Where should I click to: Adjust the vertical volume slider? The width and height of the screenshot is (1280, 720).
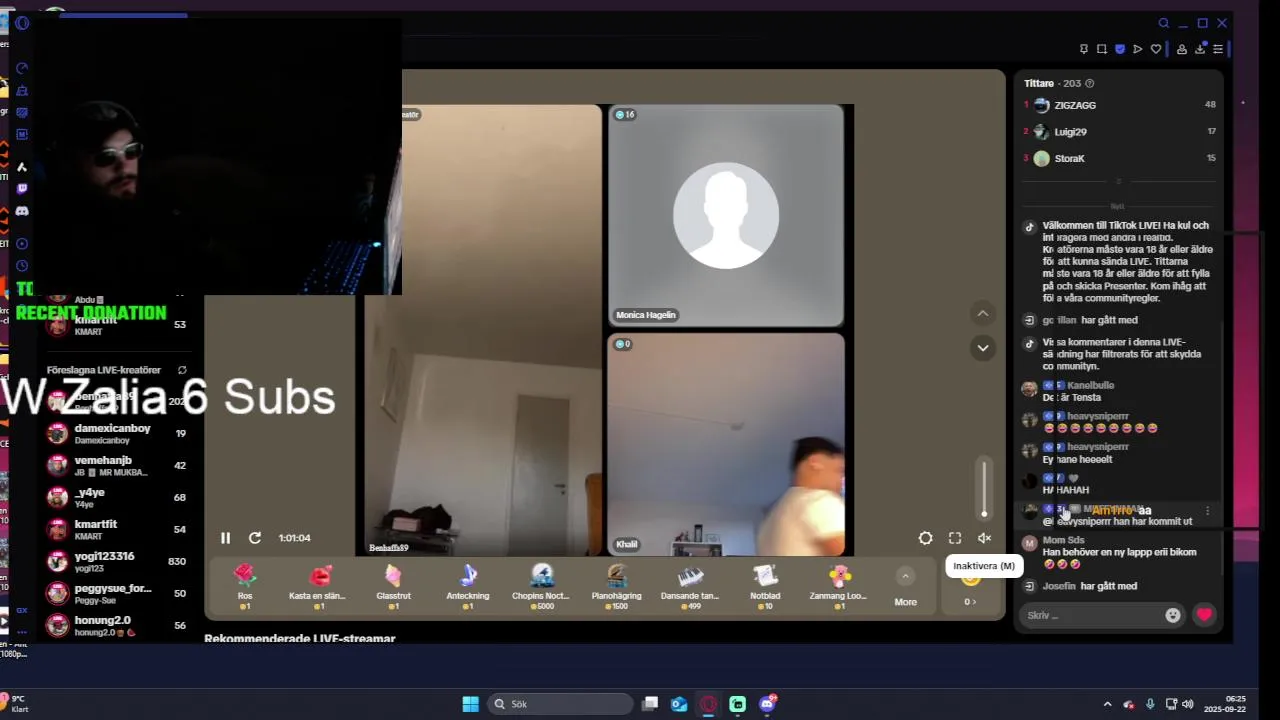[984, 488]
